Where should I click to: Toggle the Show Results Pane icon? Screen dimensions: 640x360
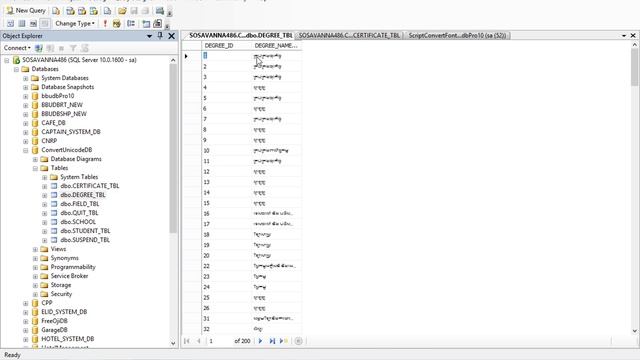click(45, 24)
